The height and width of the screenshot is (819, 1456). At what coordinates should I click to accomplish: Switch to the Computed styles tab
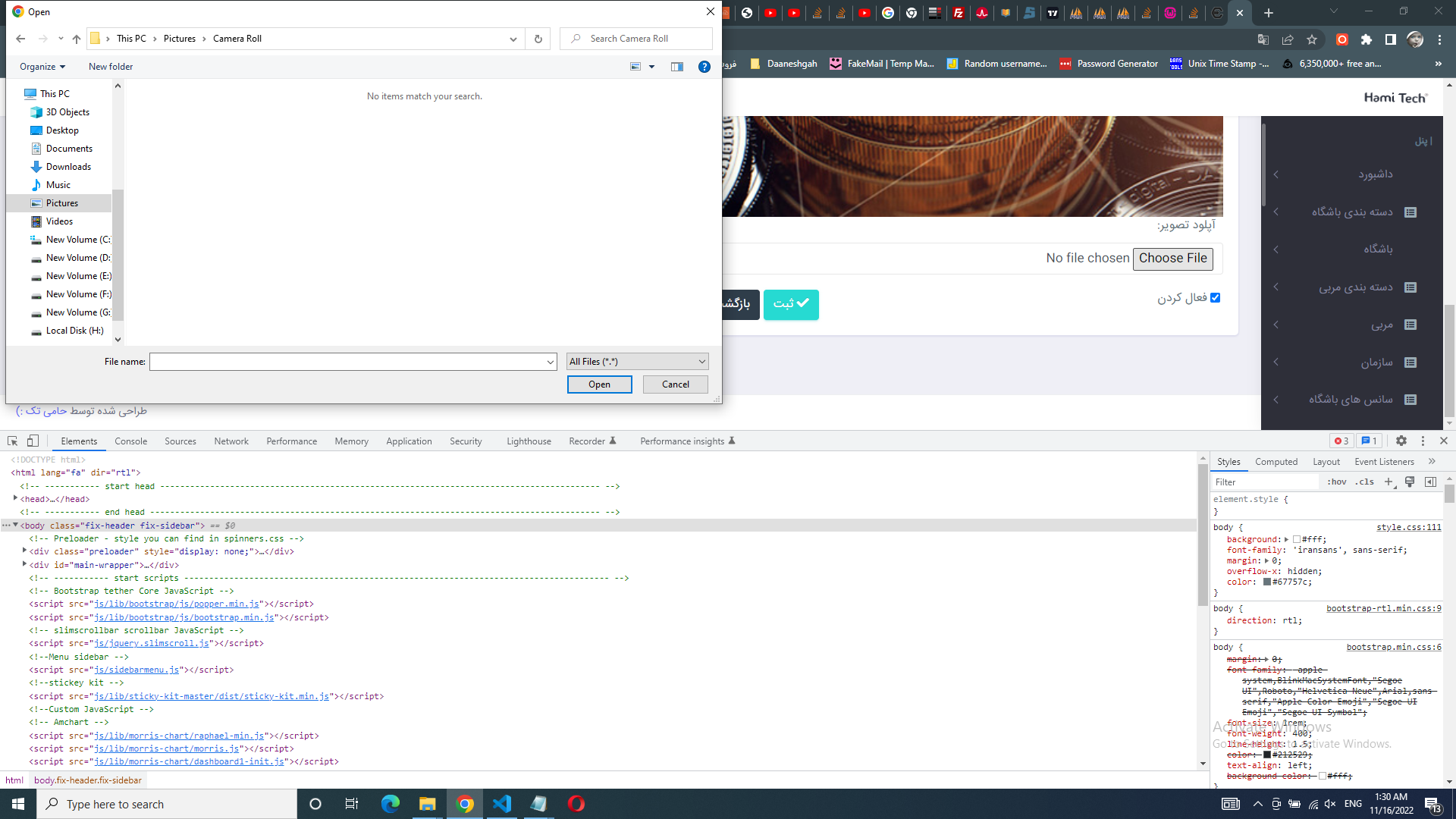click(1276, 462)
